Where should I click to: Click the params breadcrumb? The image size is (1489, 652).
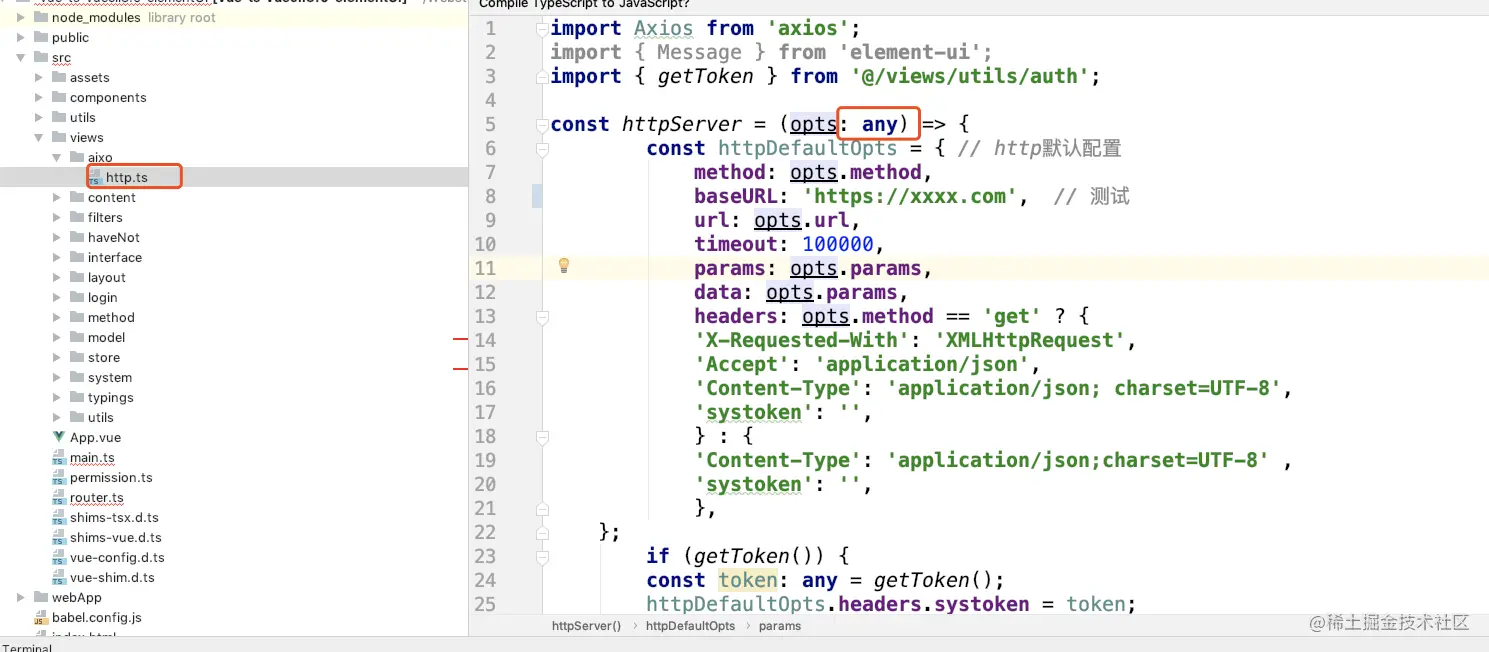pyautogui.click(x=780, y=626)
